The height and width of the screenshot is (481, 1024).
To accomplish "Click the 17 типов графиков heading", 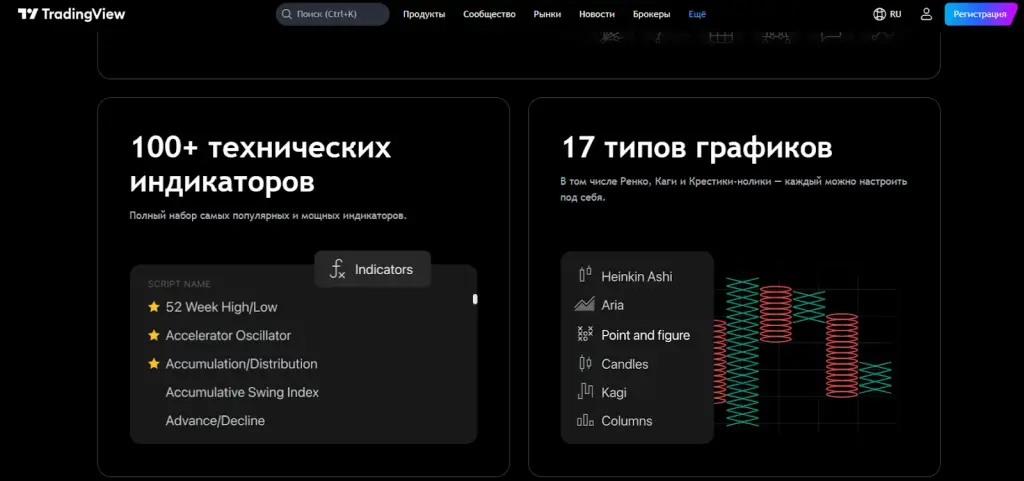I will pos(697,149).
